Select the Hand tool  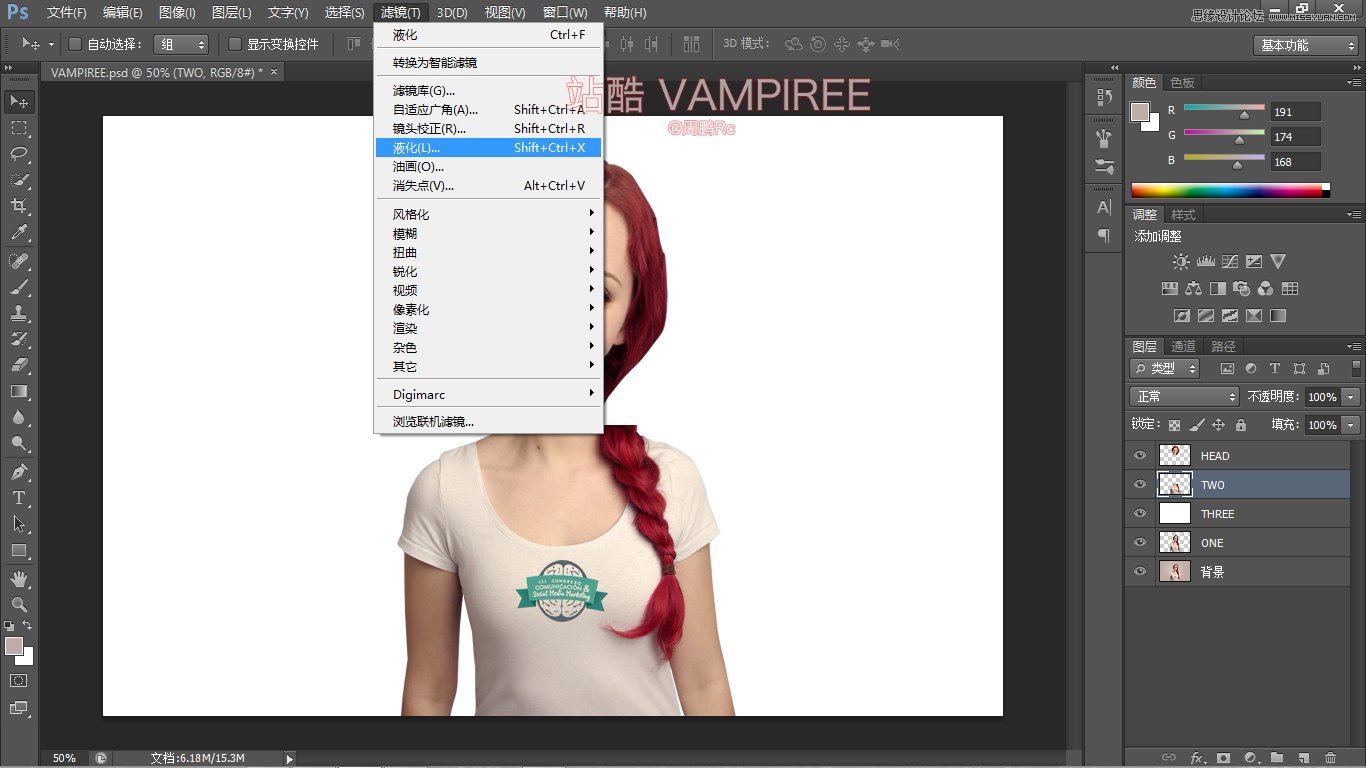point(19,579)
